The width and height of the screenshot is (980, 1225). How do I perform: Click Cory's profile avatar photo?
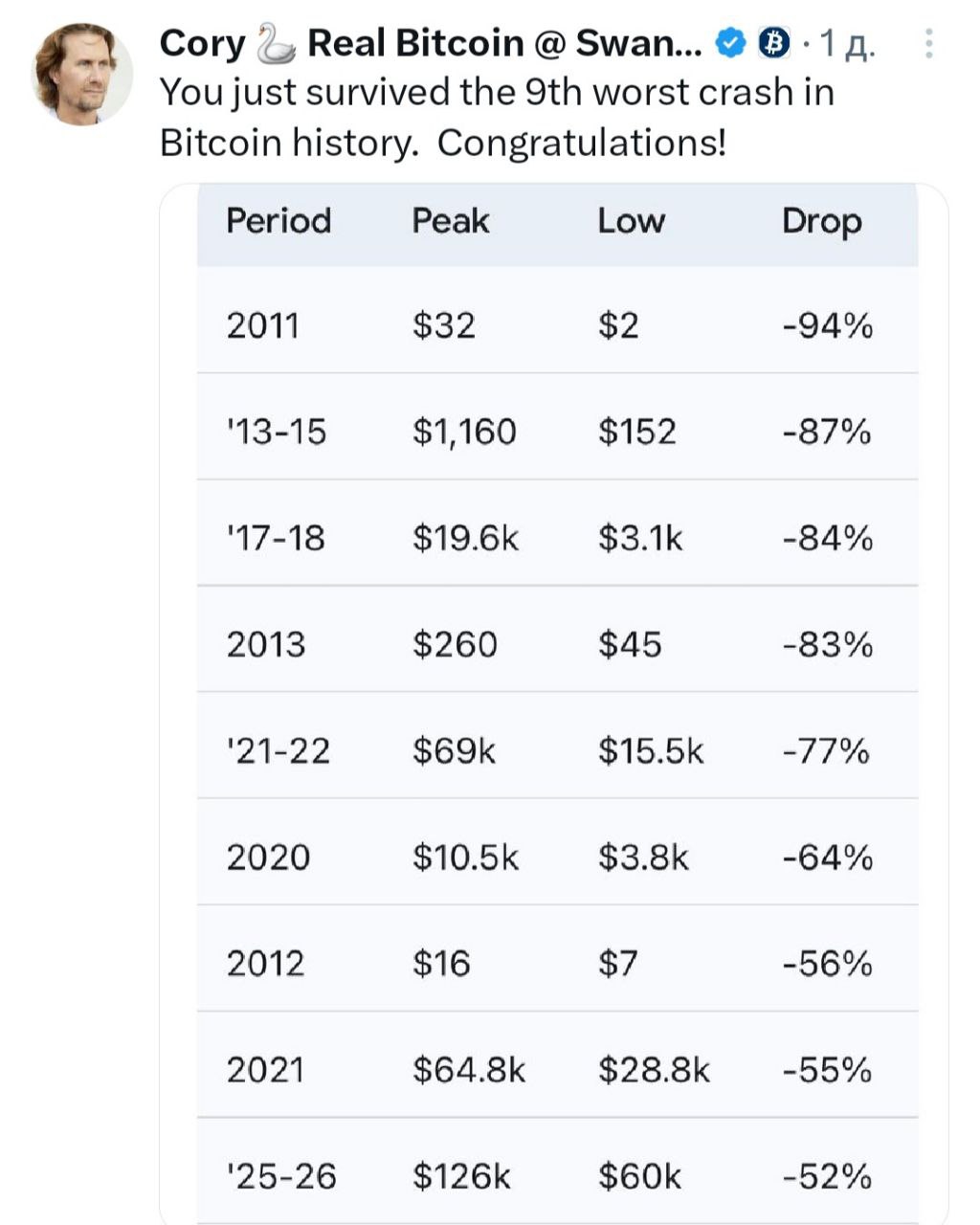click(82, 75)
